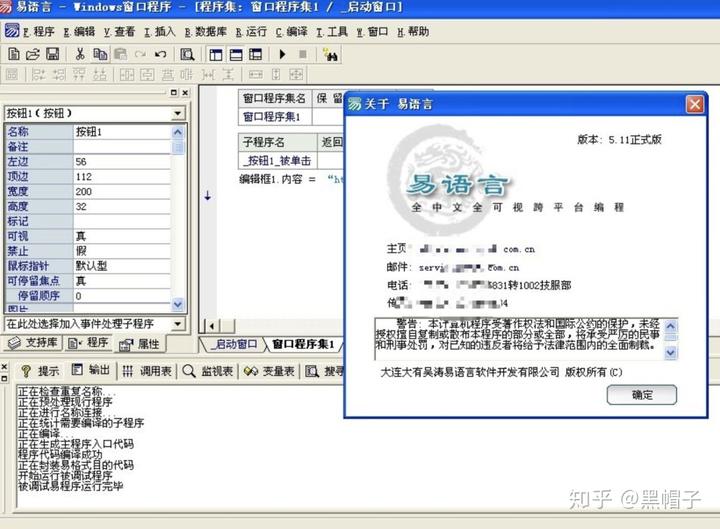Click the grayed Paste clipboard icon
This screenshot has height=529, width=720.
click(120, 54)
